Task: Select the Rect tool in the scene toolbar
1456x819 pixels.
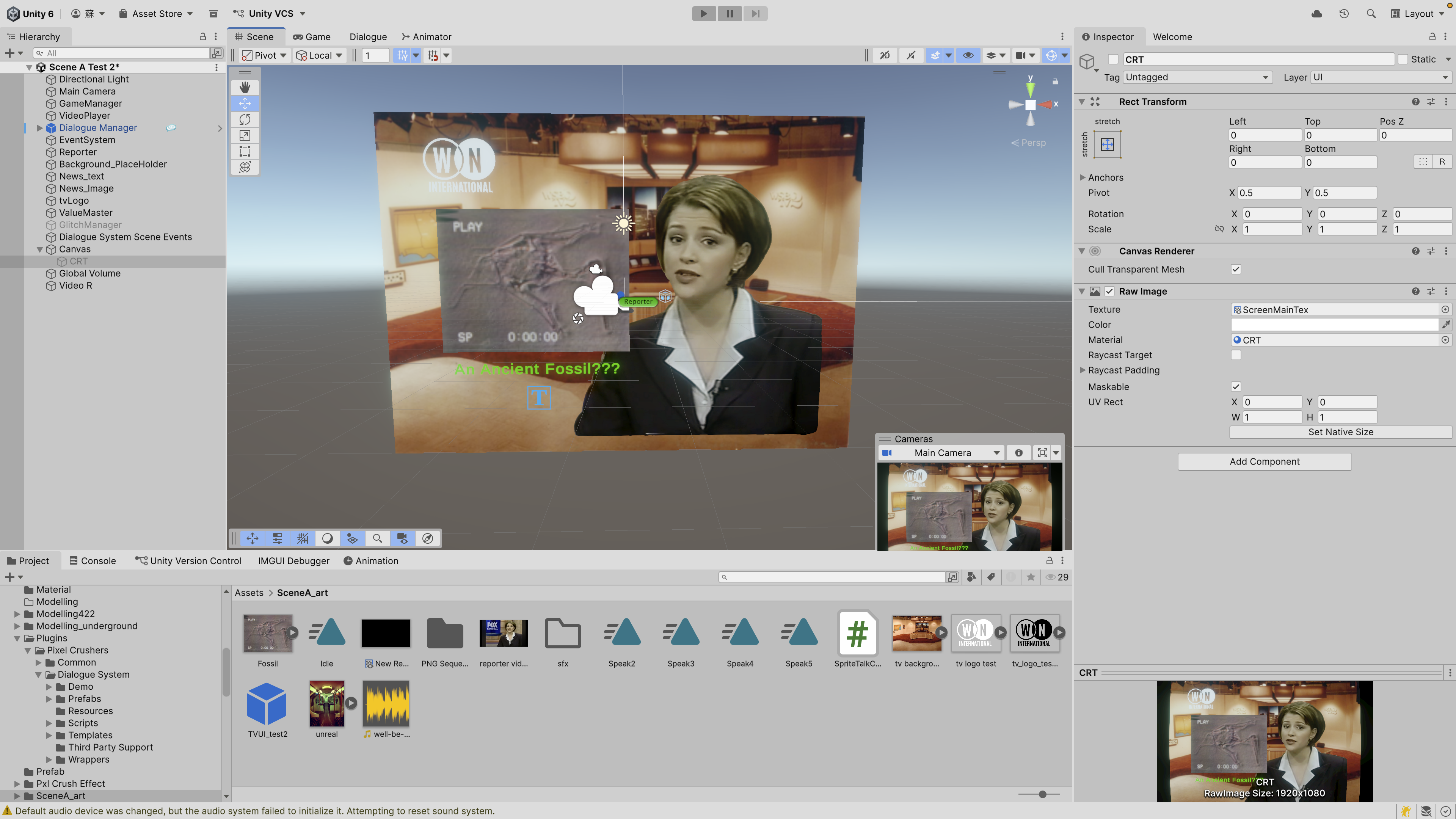Action: 245,151
